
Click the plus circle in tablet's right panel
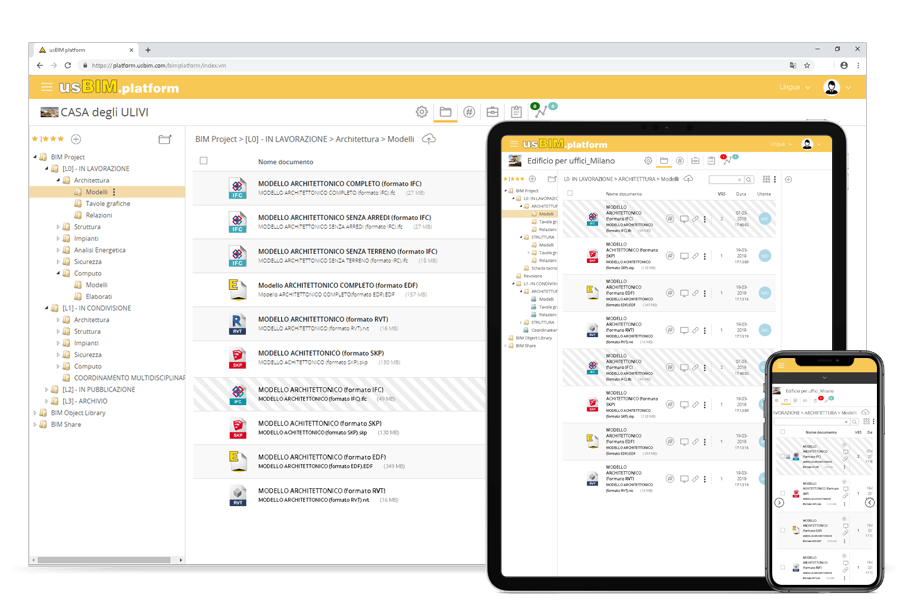click(789, 180)
